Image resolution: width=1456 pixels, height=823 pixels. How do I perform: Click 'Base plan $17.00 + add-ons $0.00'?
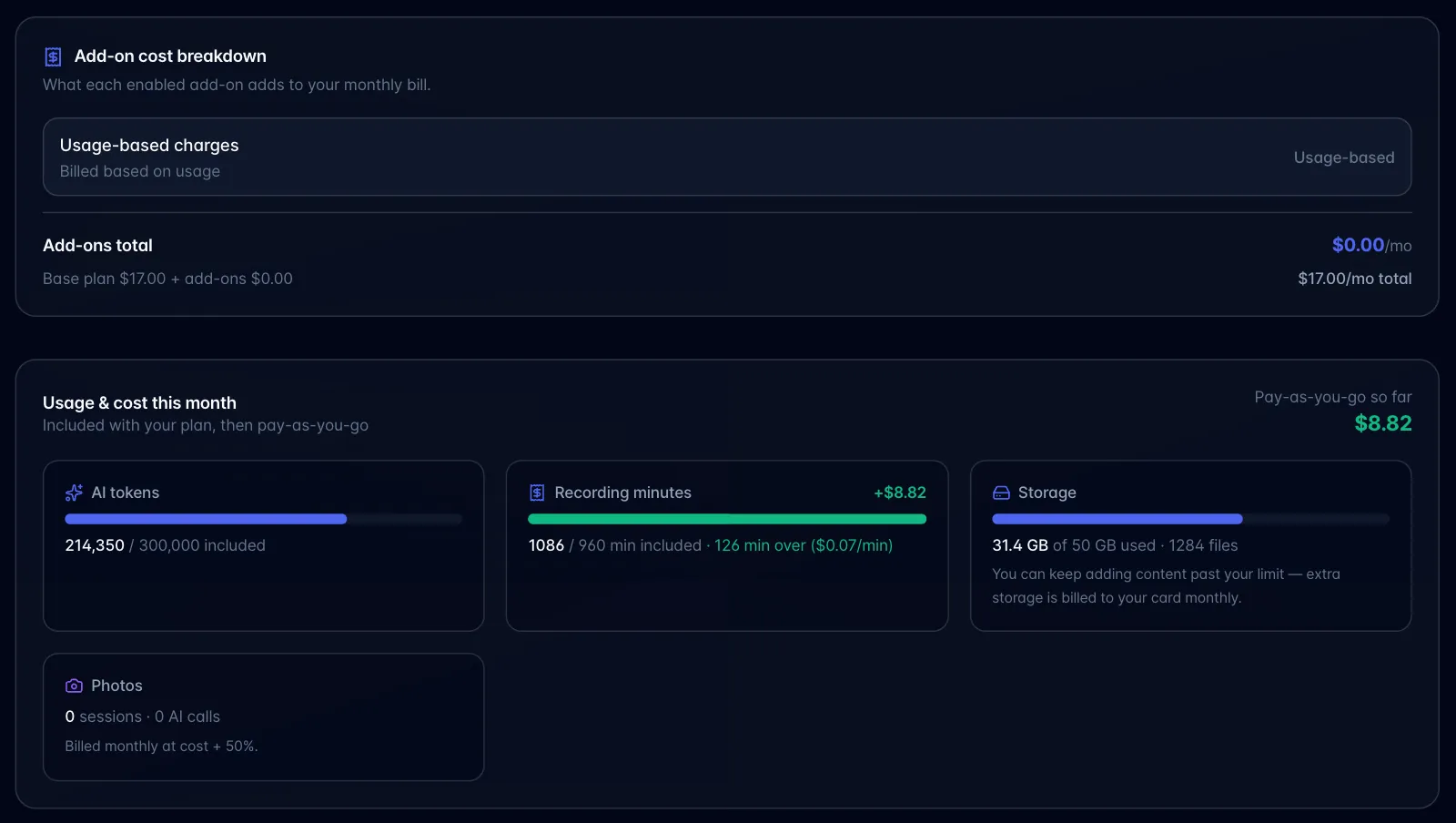(167, 279)
